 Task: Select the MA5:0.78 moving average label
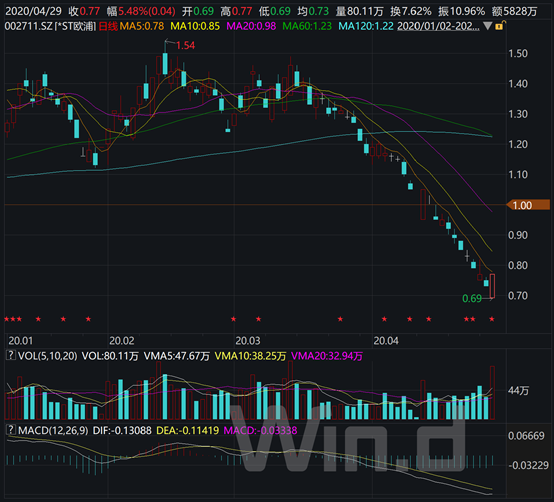142,26
